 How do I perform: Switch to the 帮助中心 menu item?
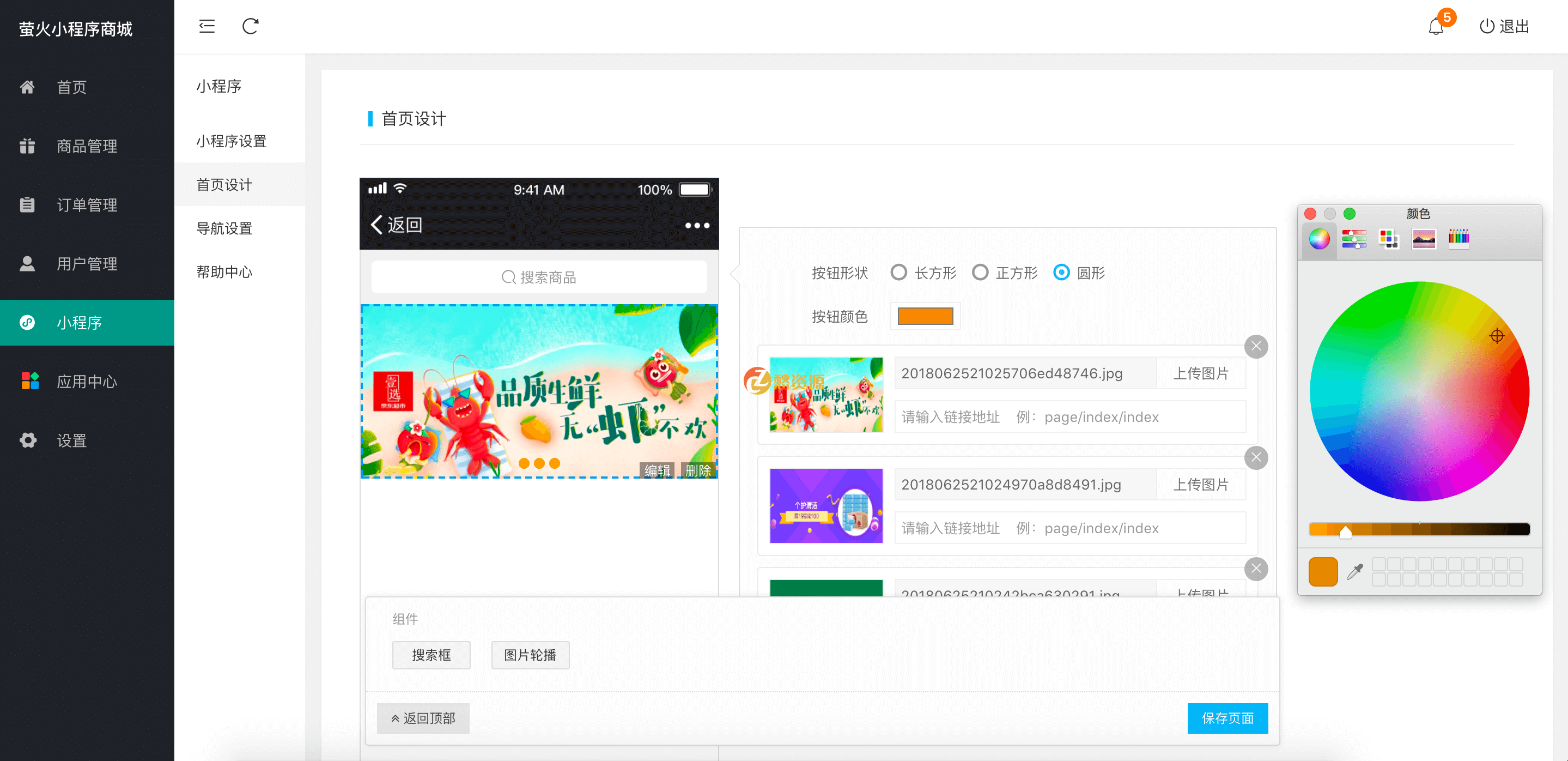pyautogui.click(x=224, y=272)
